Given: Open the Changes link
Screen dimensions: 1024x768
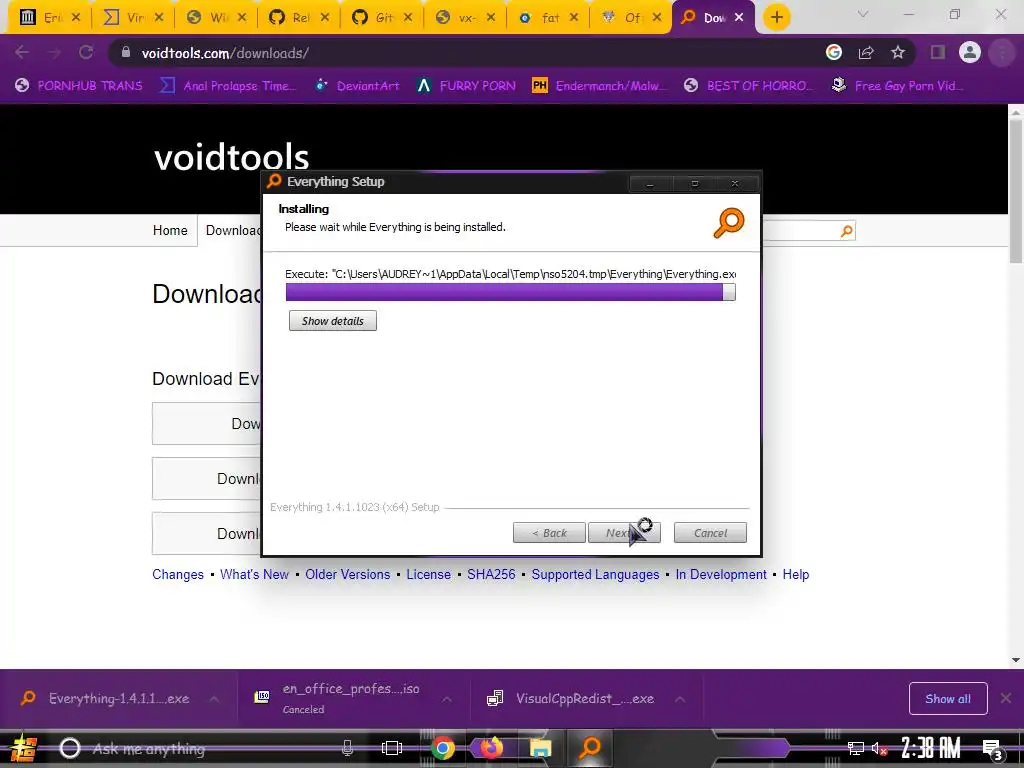Looking at the screenshot, I should click(x=178, y=575).
